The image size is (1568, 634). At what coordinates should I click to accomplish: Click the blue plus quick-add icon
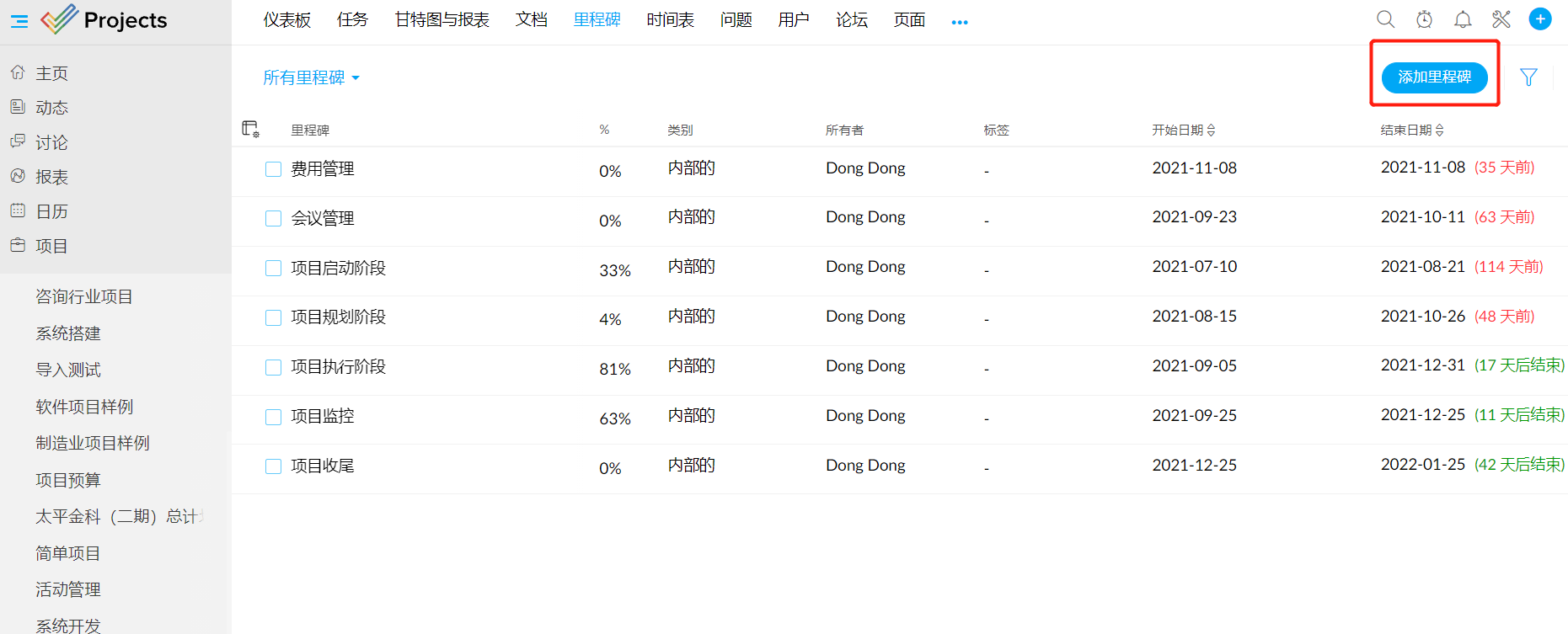1540,19
